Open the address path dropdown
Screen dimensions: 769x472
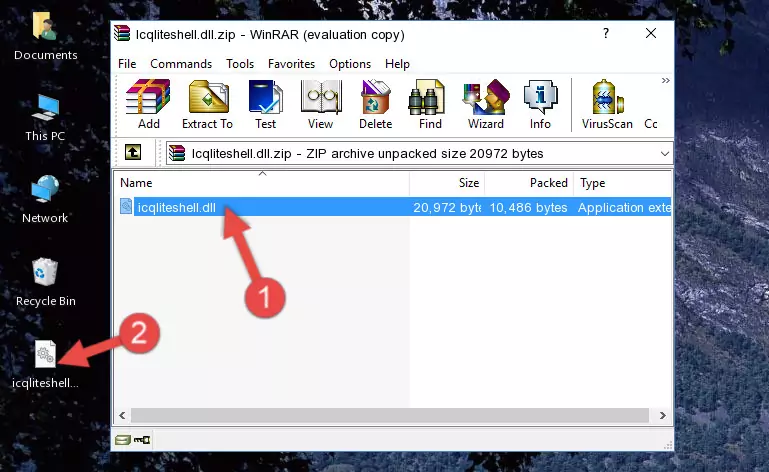pyautogui.click(x=665, y=154)
